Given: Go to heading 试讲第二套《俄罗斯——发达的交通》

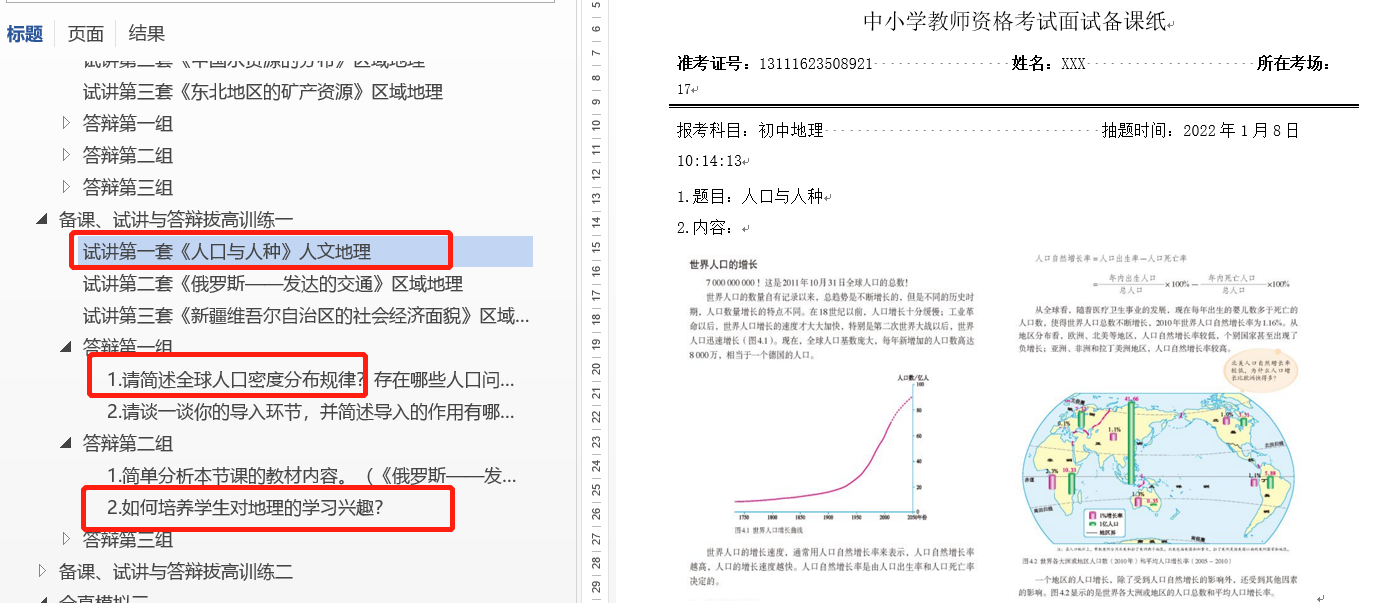Looking at the screenshot, I should coord(272,283).
